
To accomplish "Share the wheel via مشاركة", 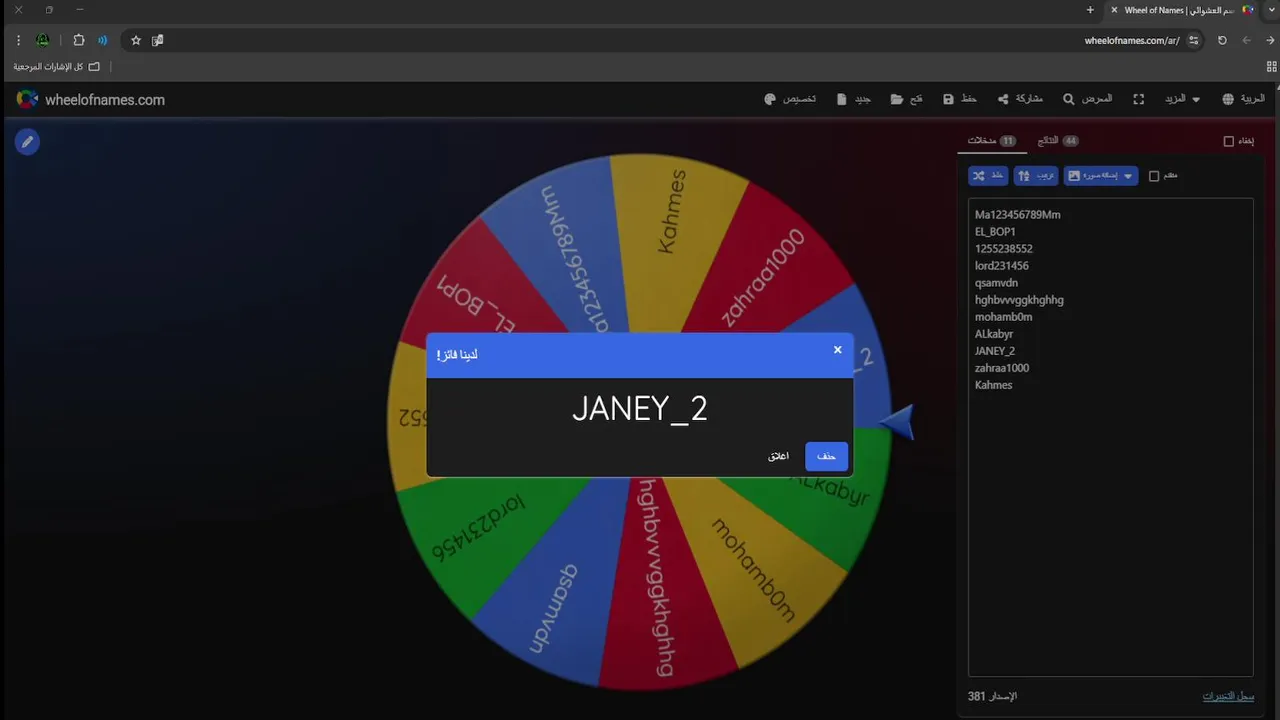I will pyautogui.click(x=1020, y=99).
